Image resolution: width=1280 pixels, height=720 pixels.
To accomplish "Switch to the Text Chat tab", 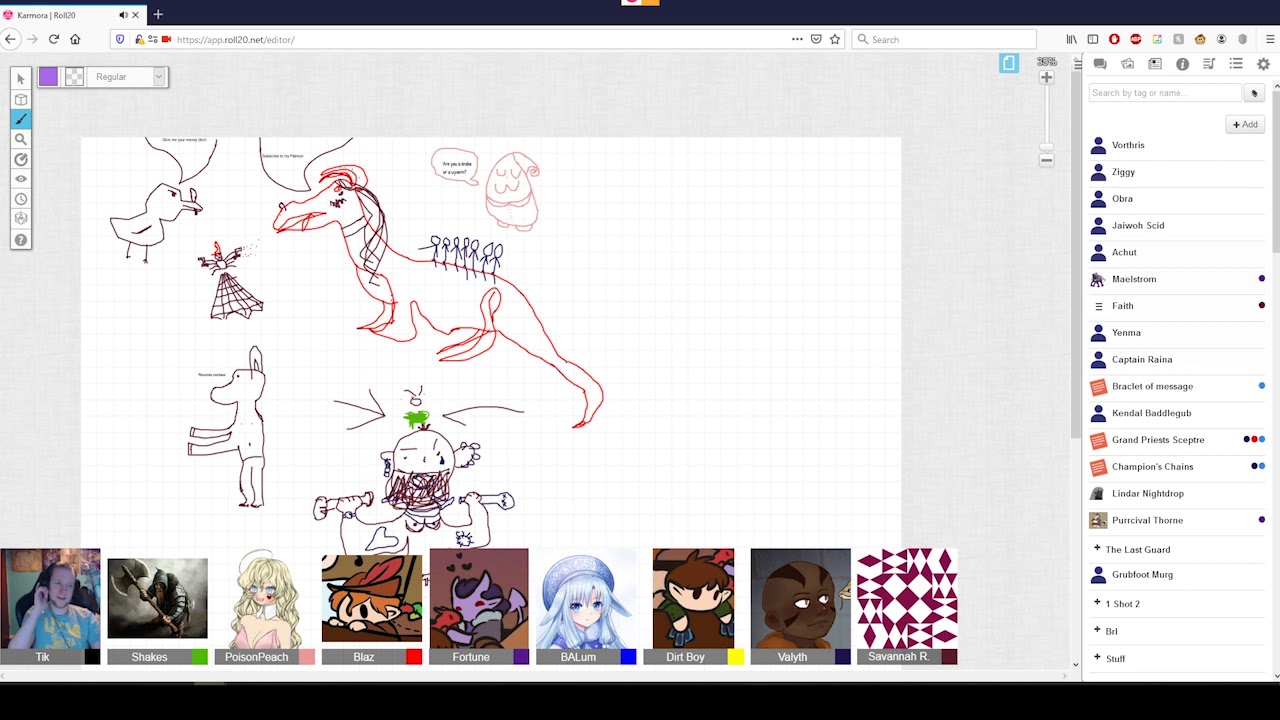I will click(1100, 64).
